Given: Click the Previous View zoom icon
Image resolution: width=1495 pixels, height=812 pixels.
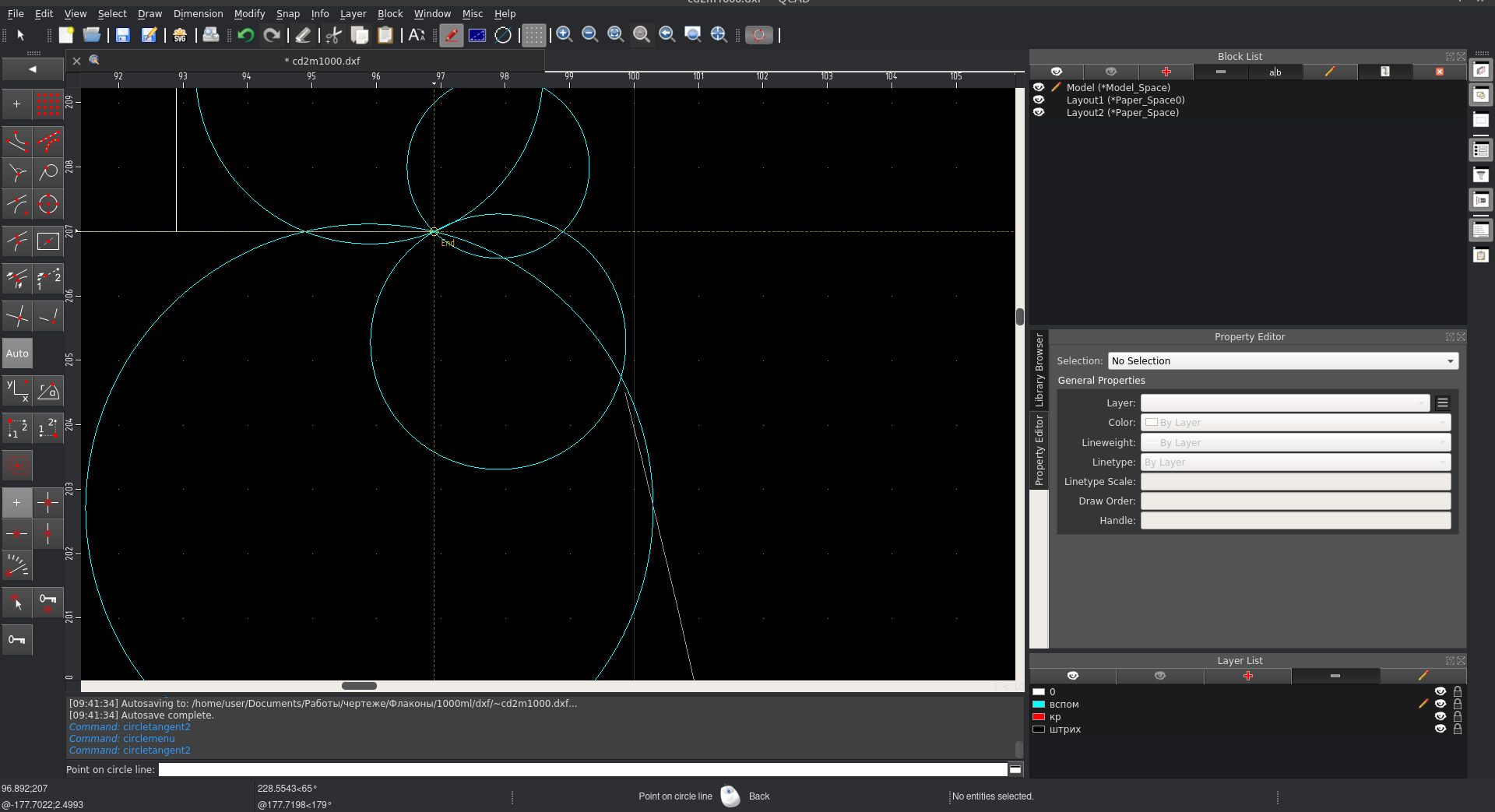Looking at the screenshot, I should tap(667, 35).
